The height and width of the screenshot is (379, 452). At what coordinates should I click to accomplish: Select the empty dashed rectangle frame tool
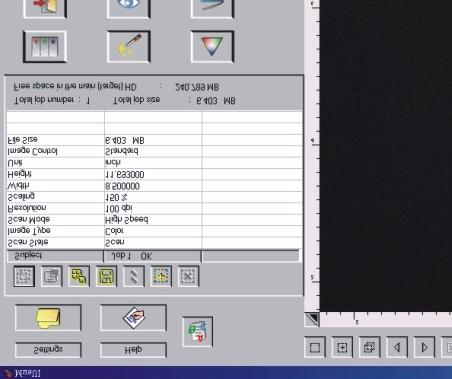[x=315, y=348]
